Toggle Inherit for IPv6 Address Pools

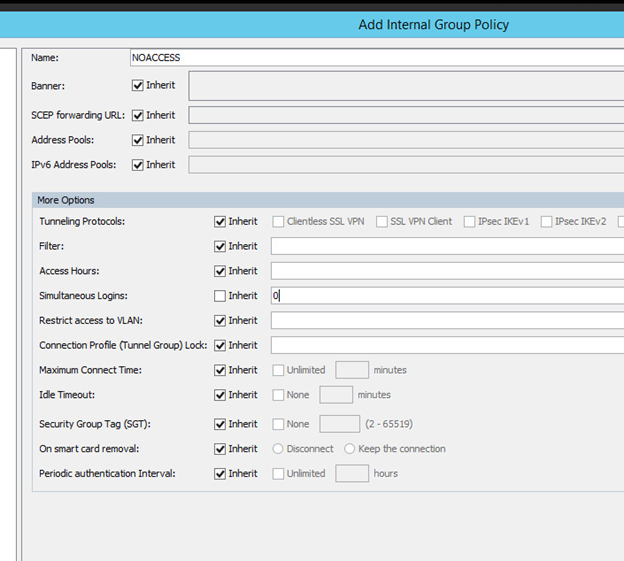[x=138, y=165]
